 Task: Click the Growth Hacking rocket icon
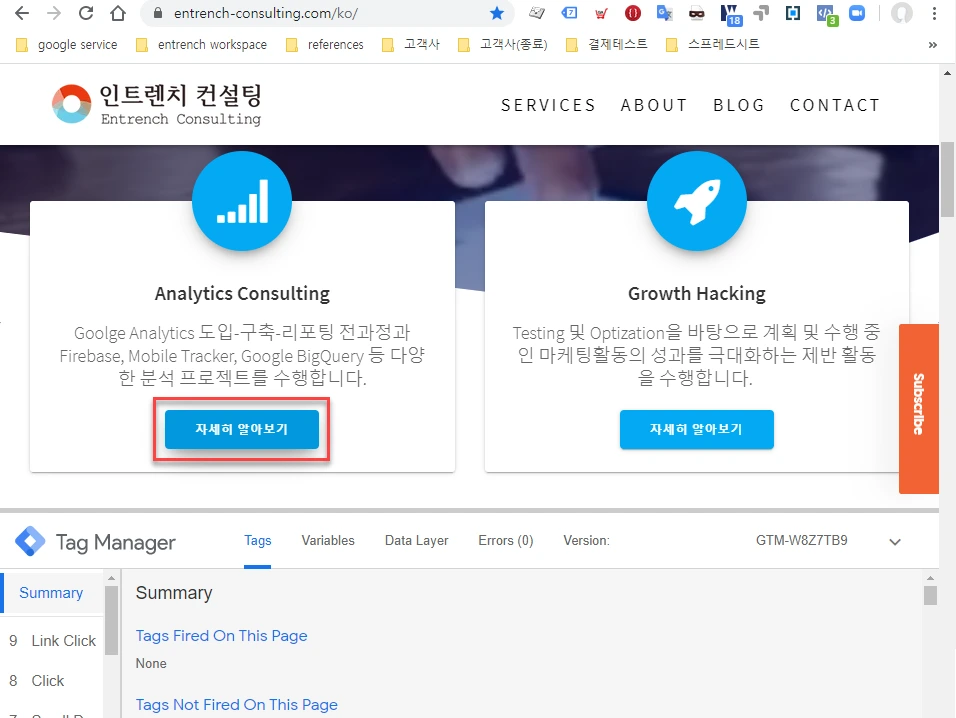[697, 201]
